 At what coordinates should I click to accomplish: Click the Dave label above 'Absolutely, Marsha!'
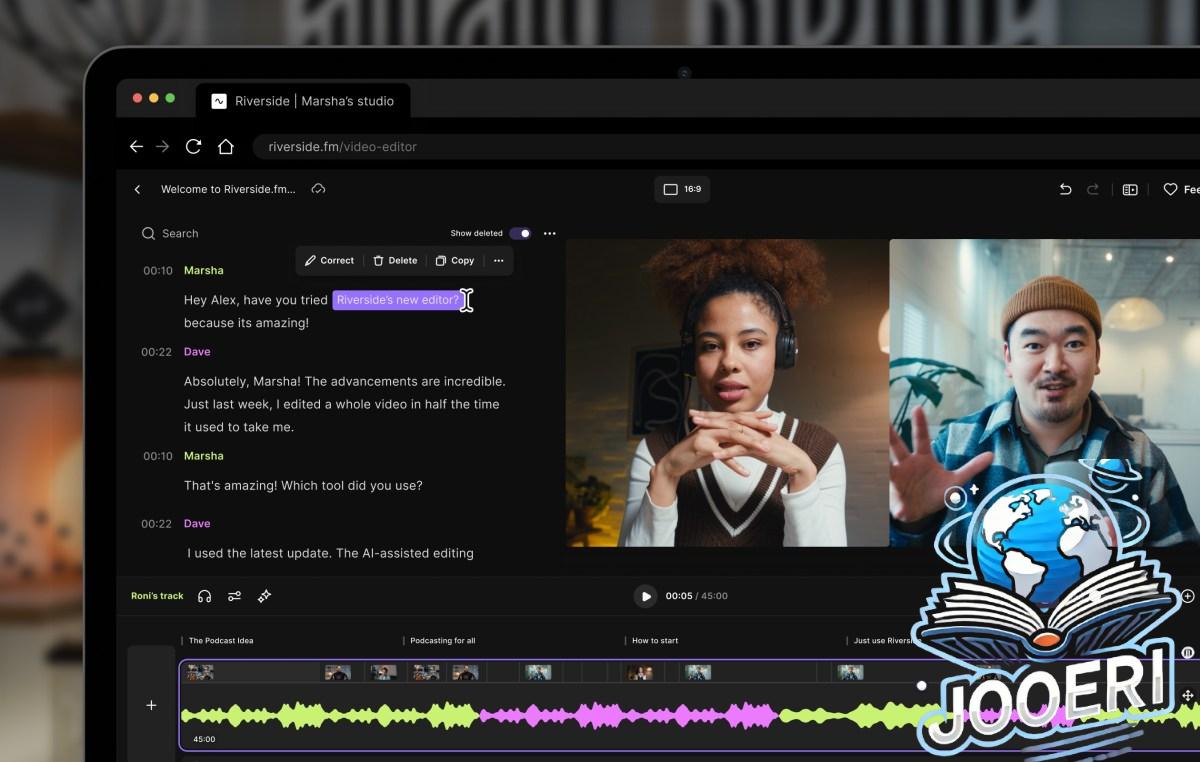pos(197,352)
